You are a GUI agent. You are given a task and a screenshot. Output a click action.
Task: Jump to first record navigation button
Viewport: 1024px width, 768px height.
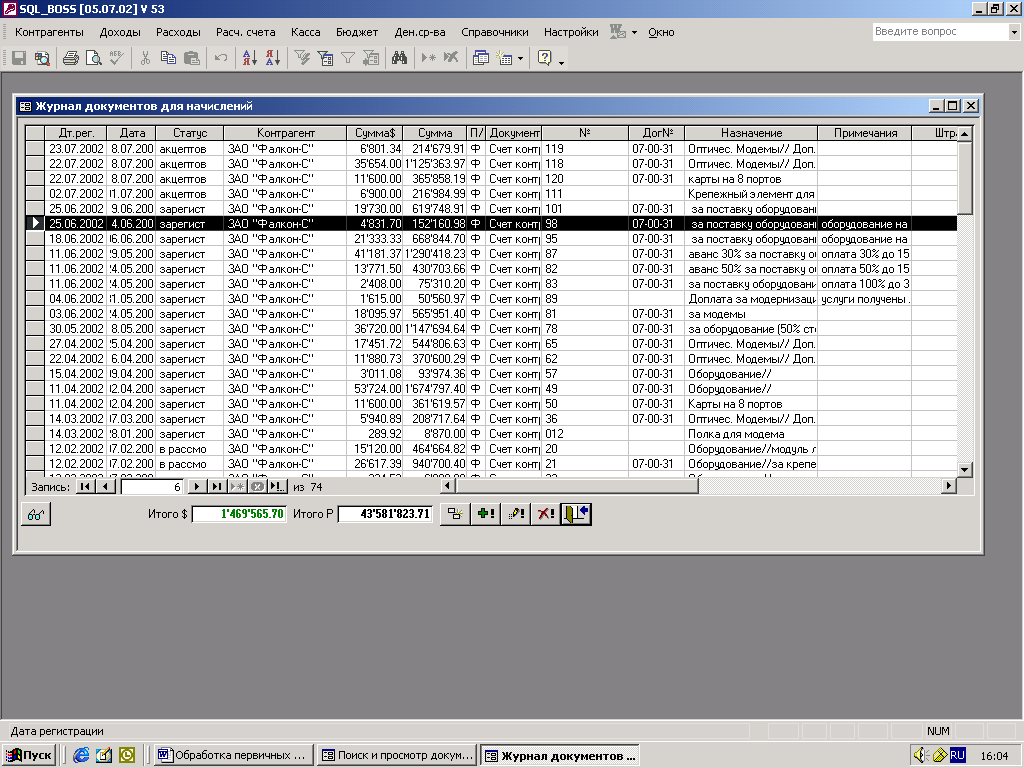[x=83, y=487]
